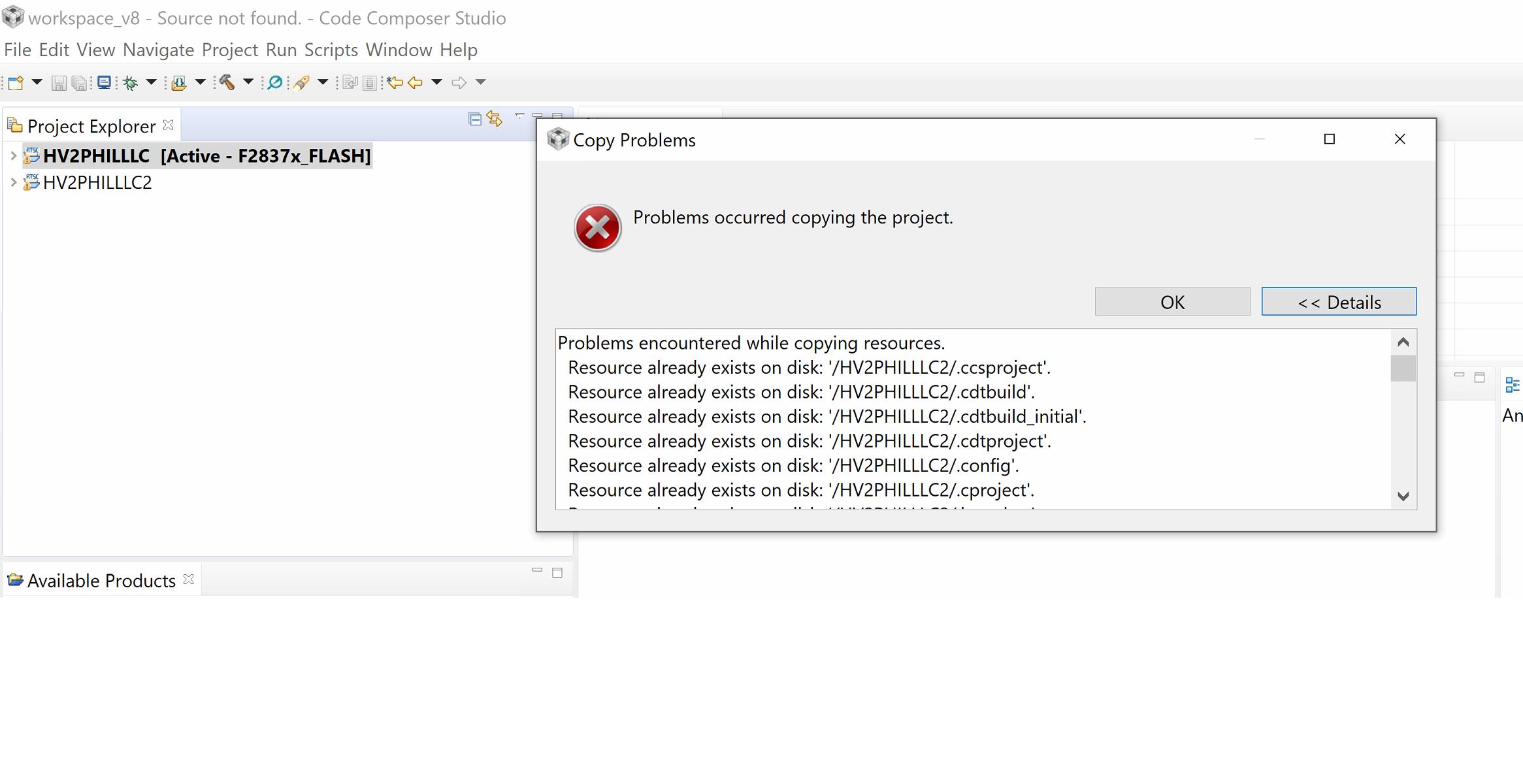The width and height of the screenshot is (1523, 784).
Task: Expand the HV2PHILLLC project tree node
Action: tap(13, 156)
